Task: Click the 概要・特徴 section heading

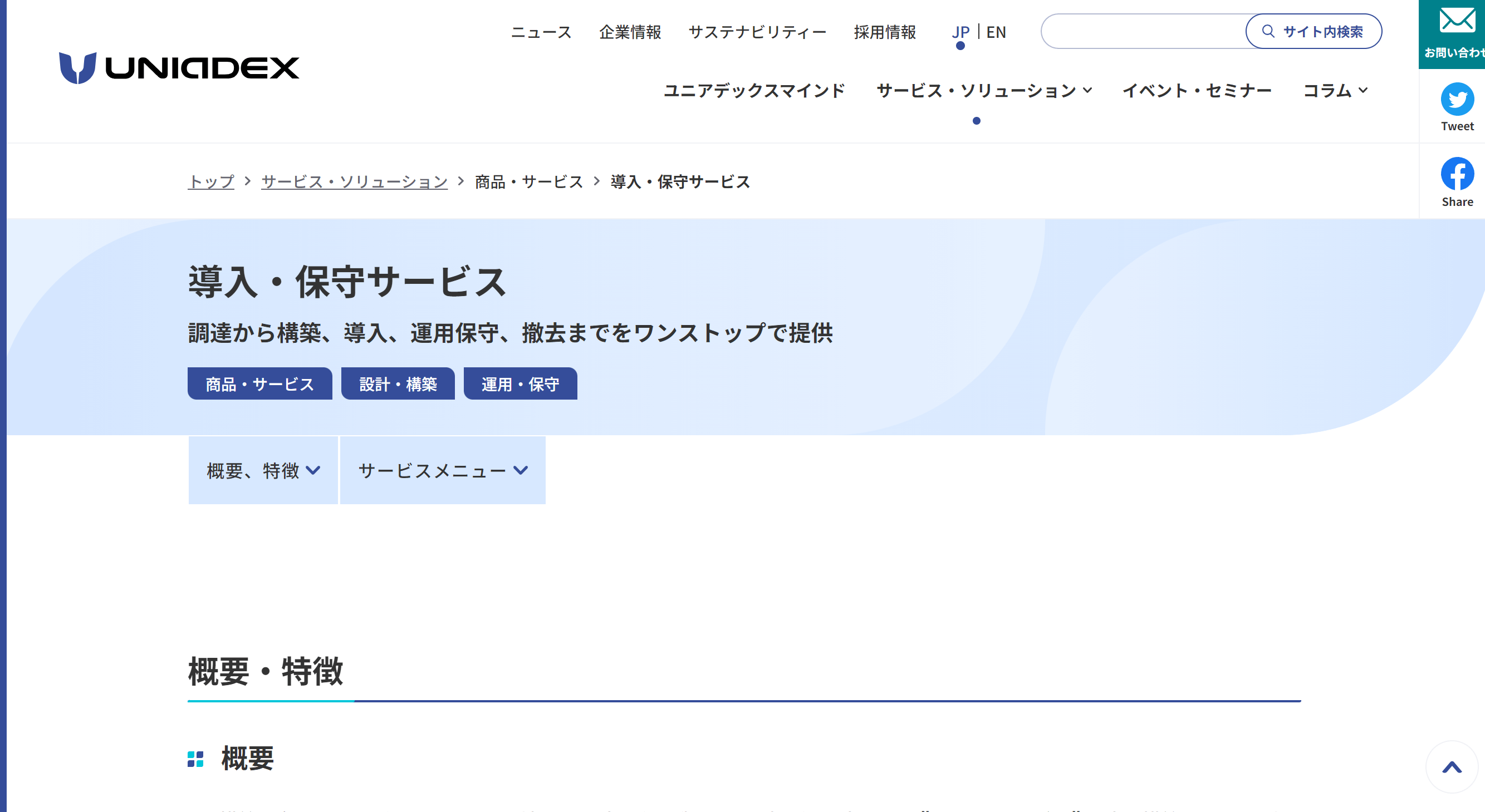Action: coord(266,671)
